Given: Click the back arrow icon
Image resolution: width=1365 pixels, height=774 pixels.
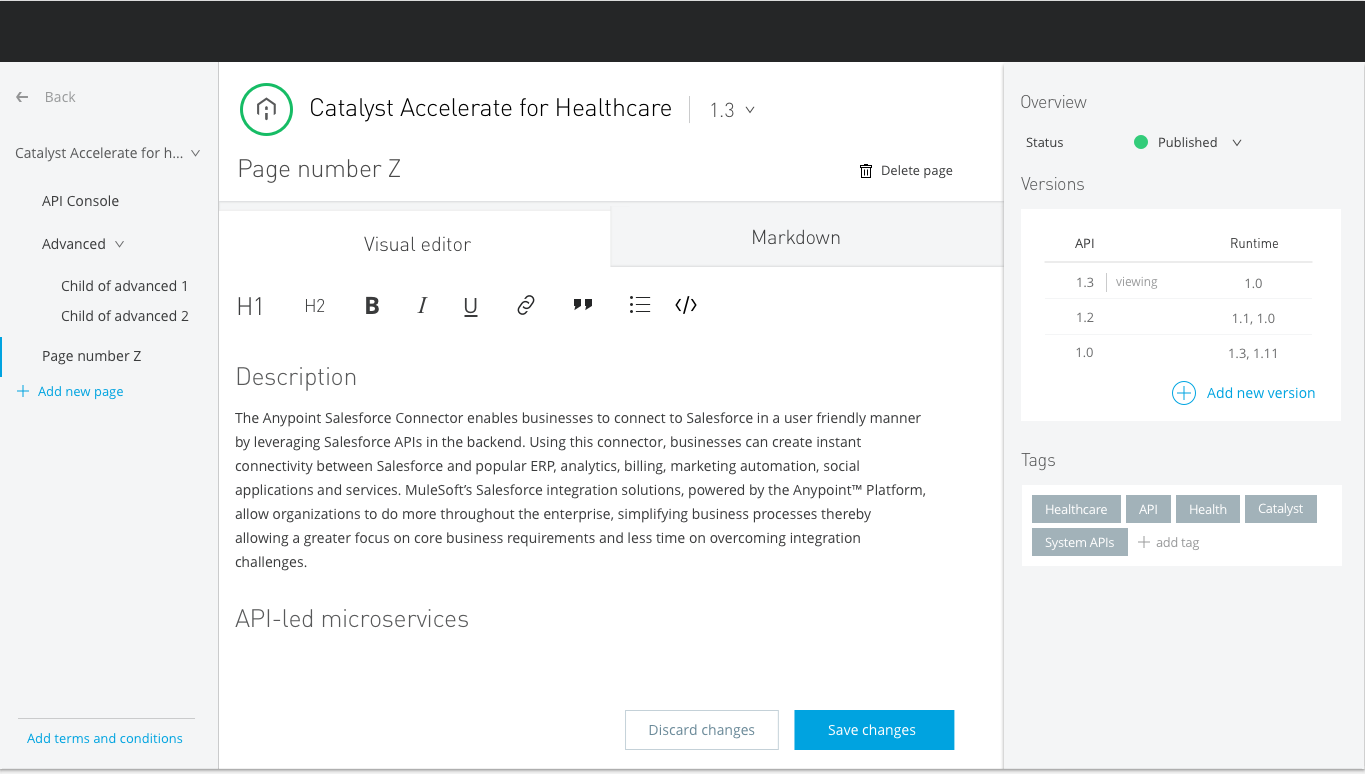Looking at the screenshot, I should 22,97.
